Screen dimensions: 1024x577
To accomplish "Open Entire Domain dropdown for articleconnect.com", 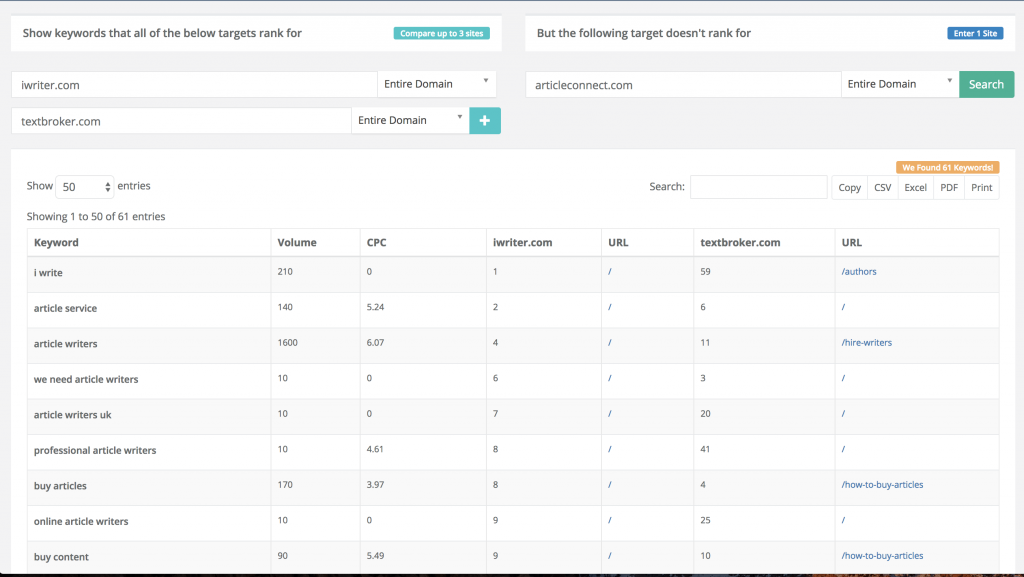I will (900, 84).
